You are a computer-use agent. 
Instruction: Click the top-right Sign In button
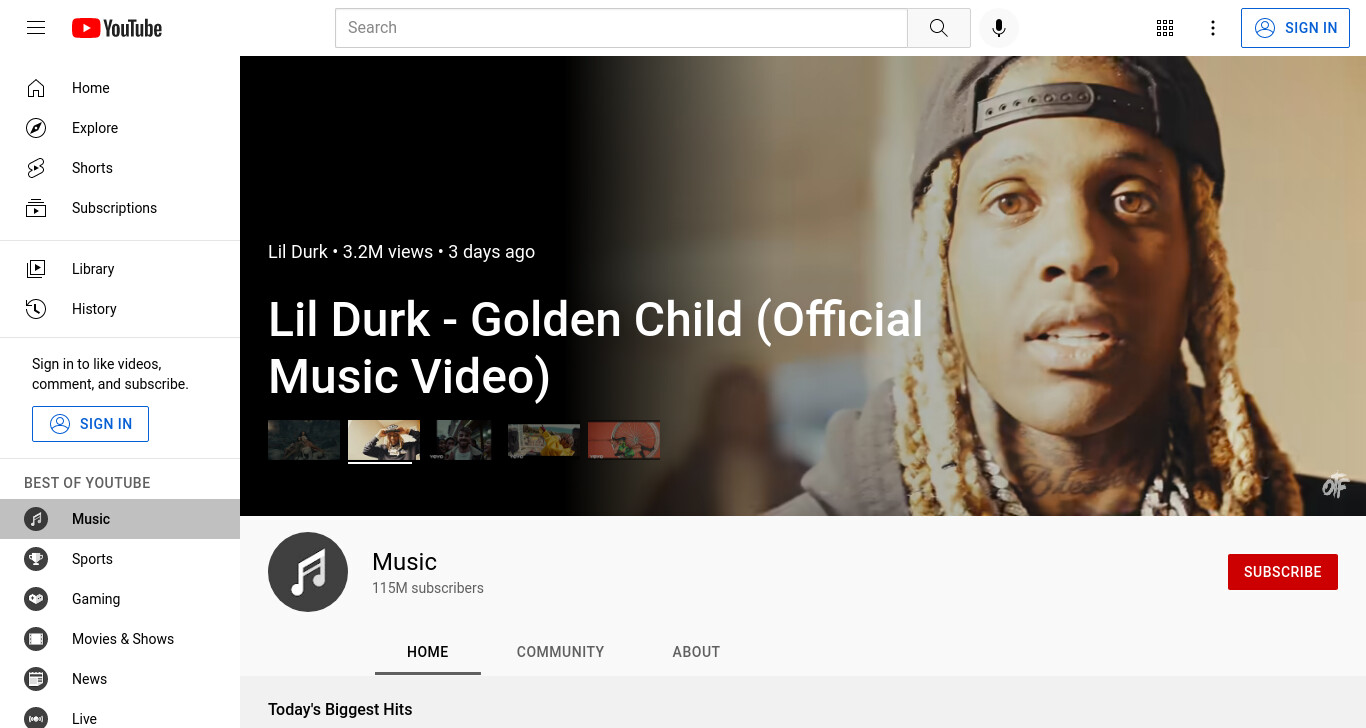1295,28
